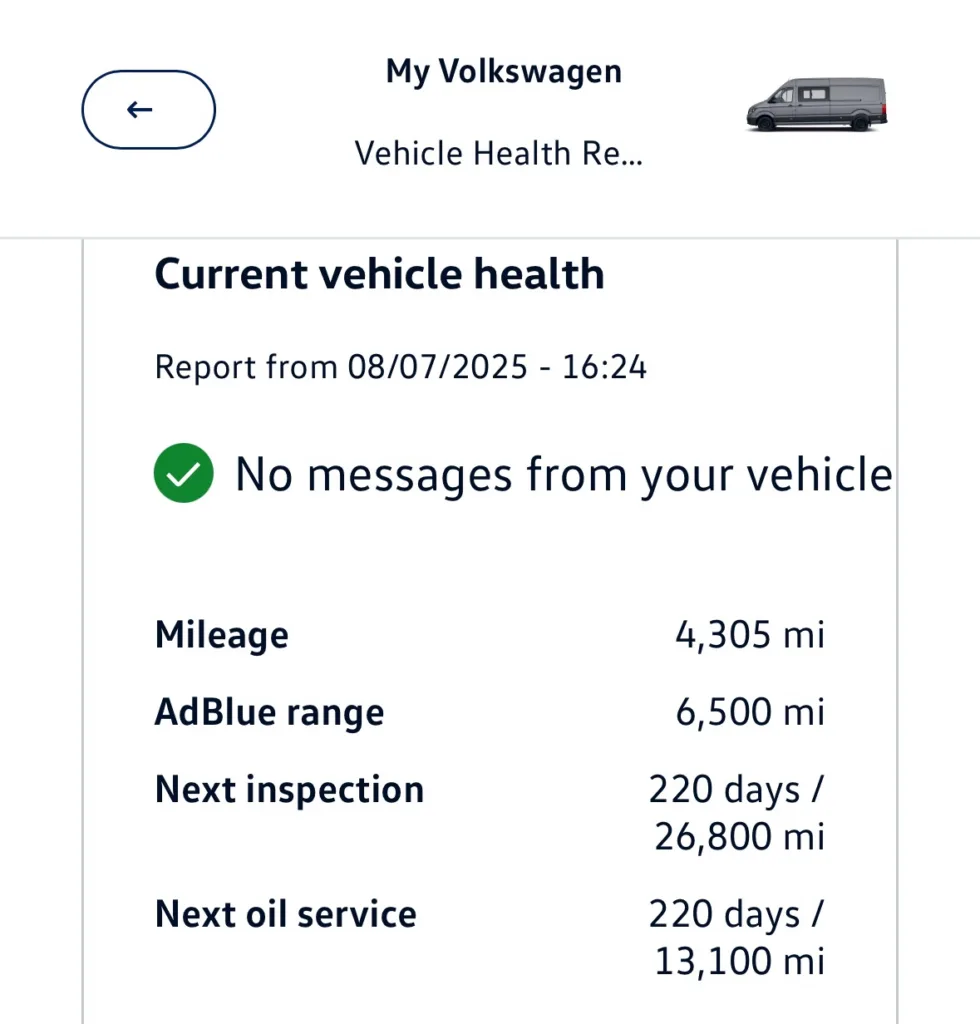The width and height of the screenshot is (980, 1024).
Task: Tap the Vehicle Health Re... subtitle
Action: [x=499, y=153]
